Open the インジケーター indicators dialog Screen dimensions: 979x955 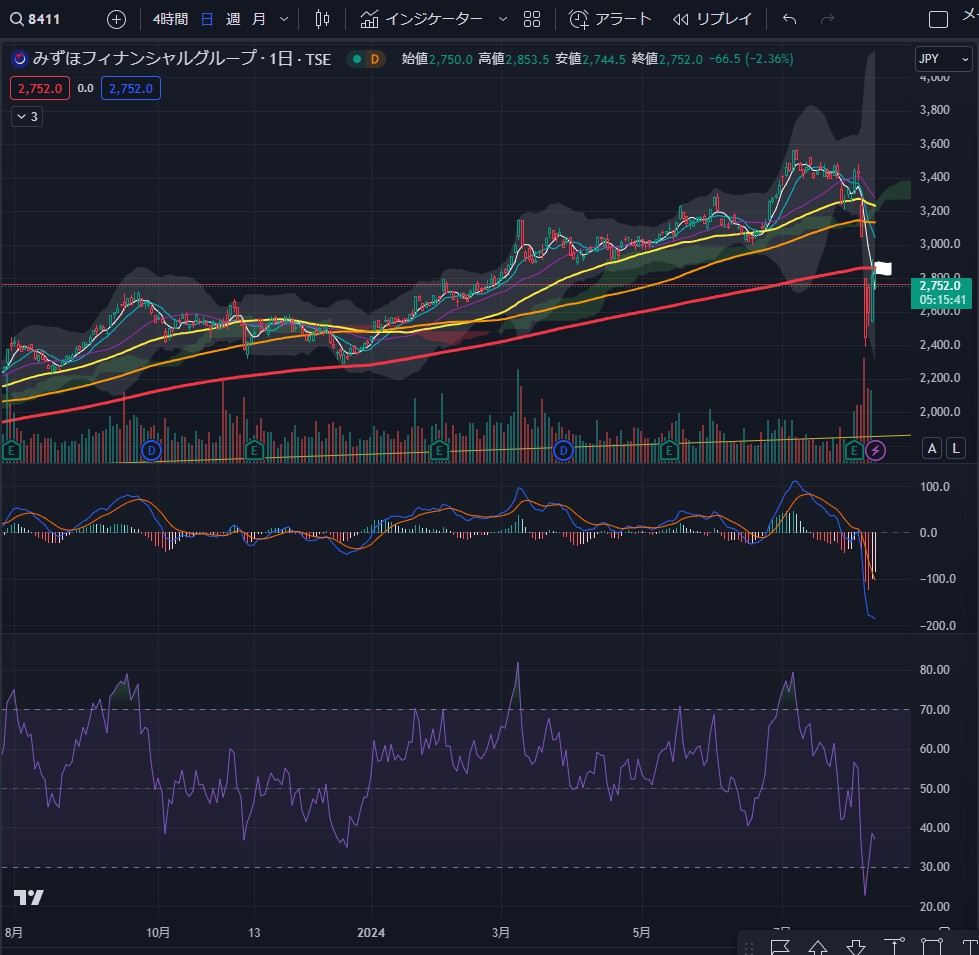(421, 19)
